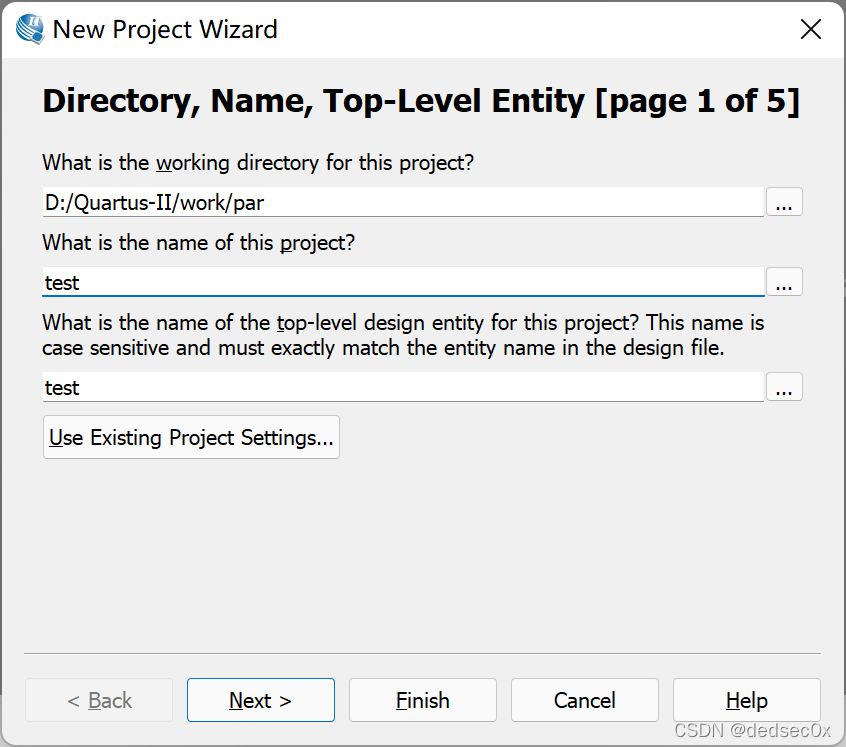Click 'What is the name of this project?' label

(x=199, y=243)
